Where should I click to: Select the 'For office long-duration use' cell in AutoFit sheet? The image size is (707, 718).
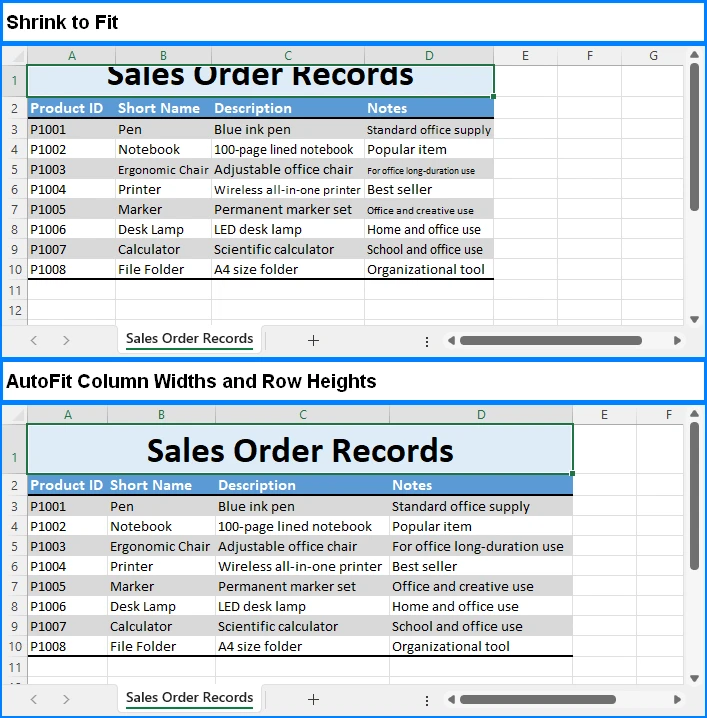coord(478,547)
